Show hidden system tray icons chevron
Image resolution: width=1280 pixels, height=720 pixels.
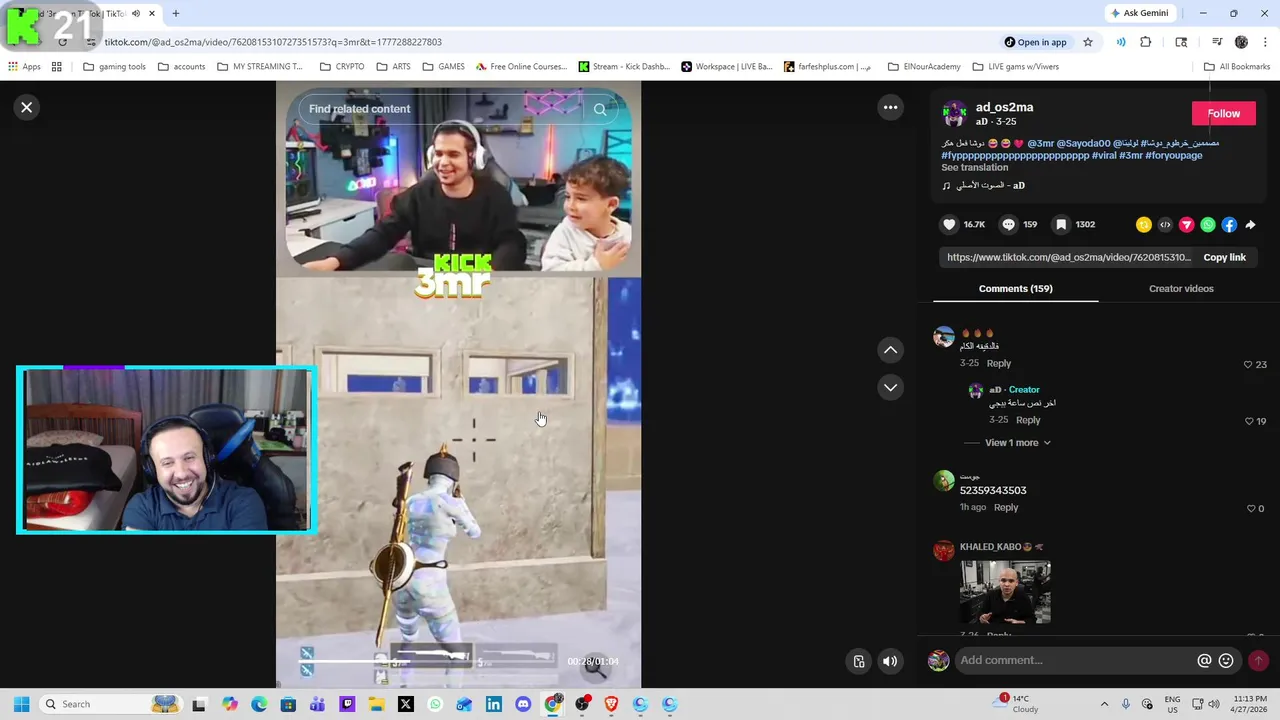pyautogui.click(x=1104, y=704)
